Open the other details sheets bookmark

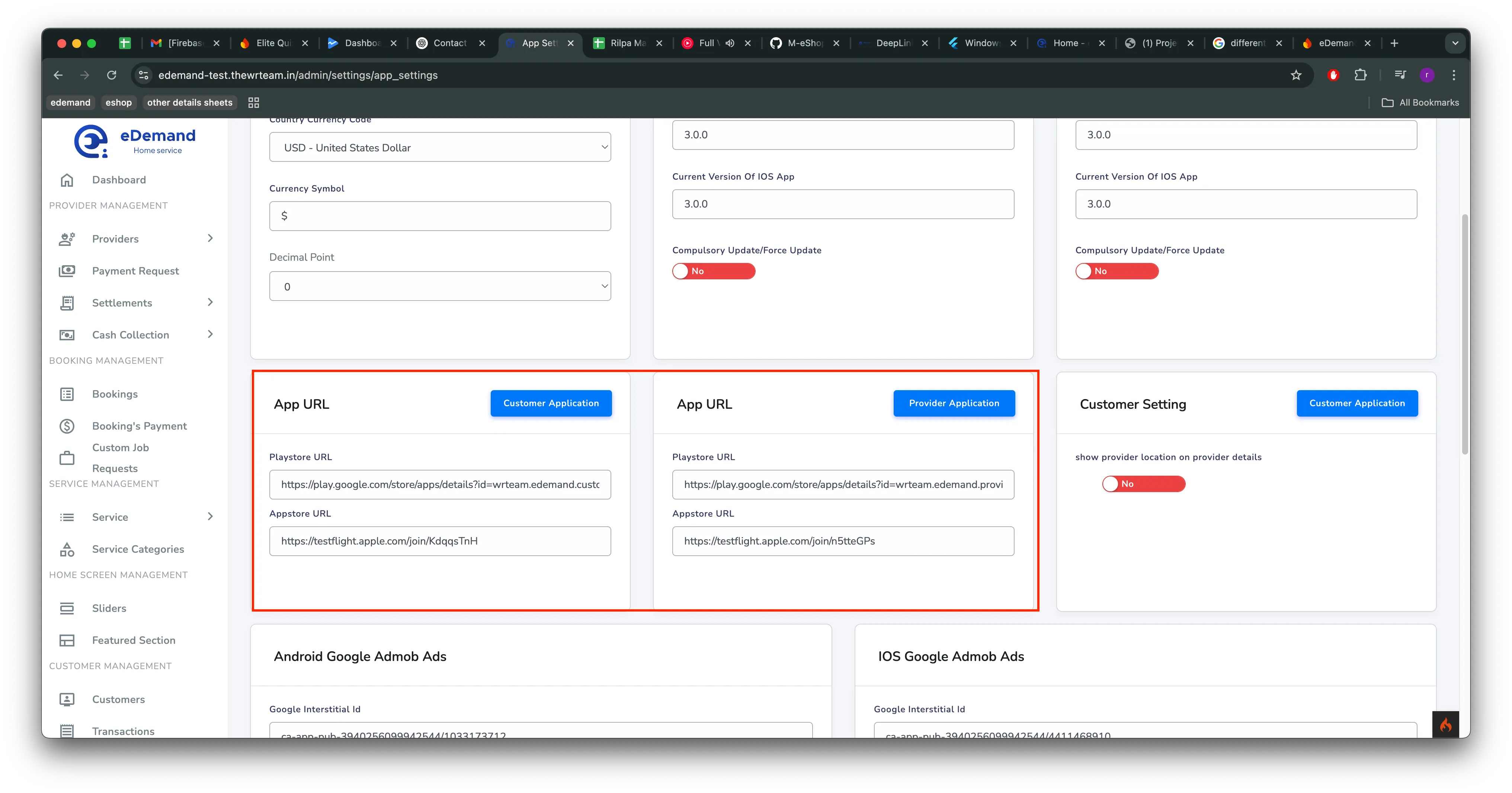(x=190, y=102)
